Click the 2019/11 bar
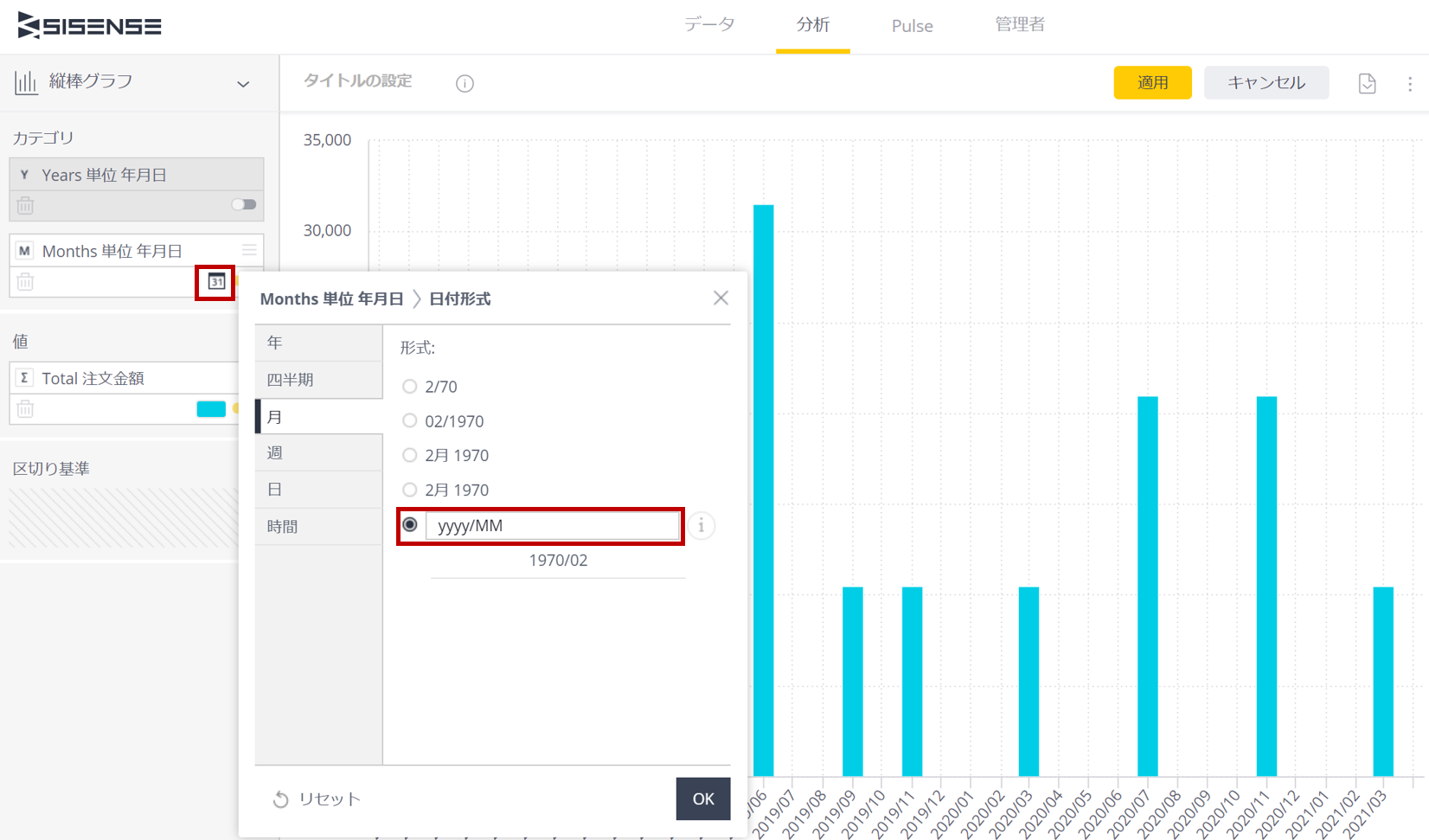Viewport: 1429px width, 840px height. [x=912, y=682]
